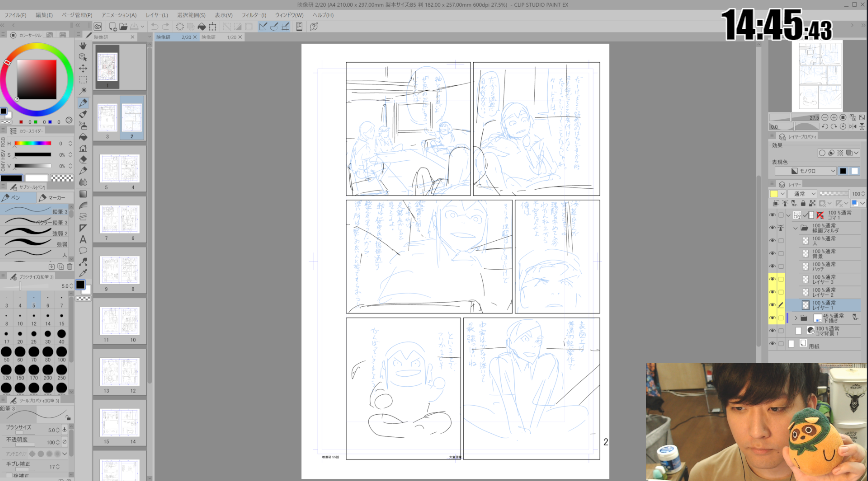Image resolution: width=868 pixels, height=481 pixels.
Task: Collapse the コマ1 frame folder
Action: (788, 215)
